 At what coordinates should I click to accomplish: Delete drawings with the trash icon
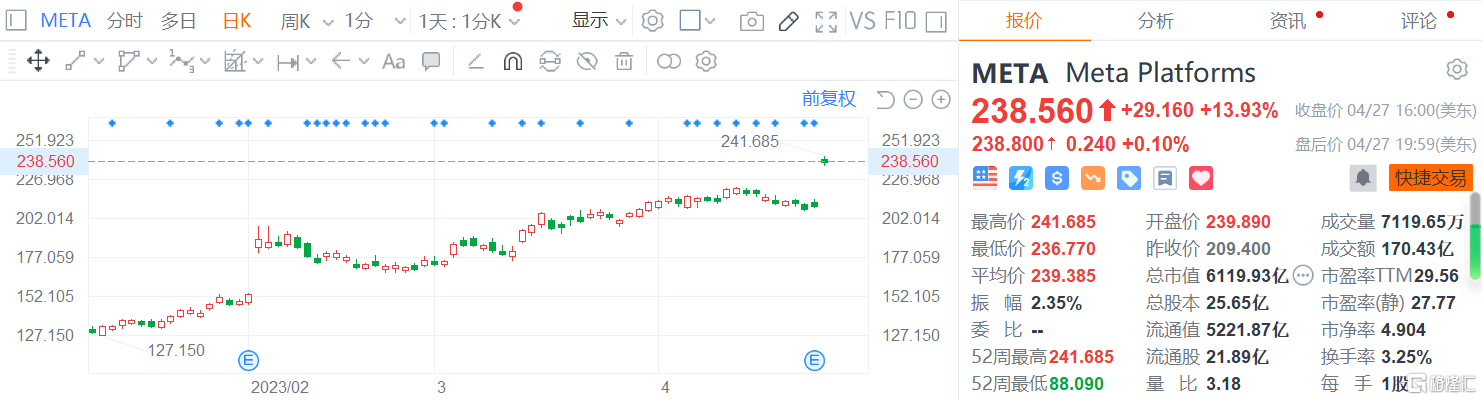point(624,62)
